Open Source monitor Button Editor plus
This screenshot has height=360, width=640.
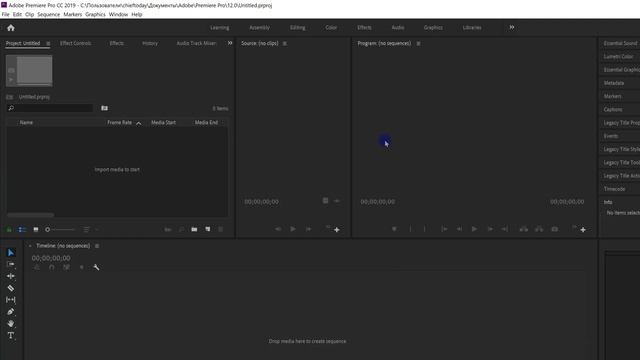point(337,230)
